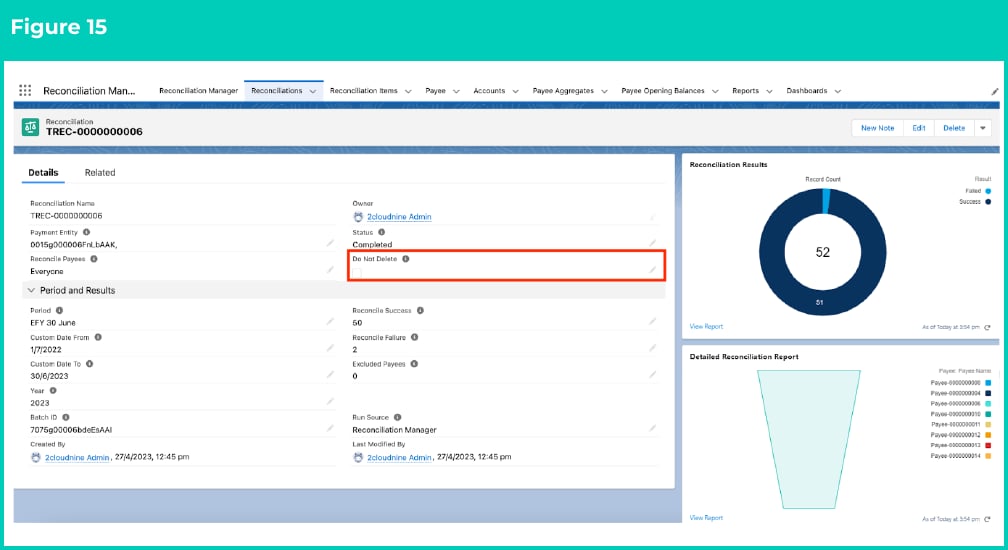Open the Reports navigation tab
Image resolution: width=1008 pixels, height=550 pixels.
[746, 91]
